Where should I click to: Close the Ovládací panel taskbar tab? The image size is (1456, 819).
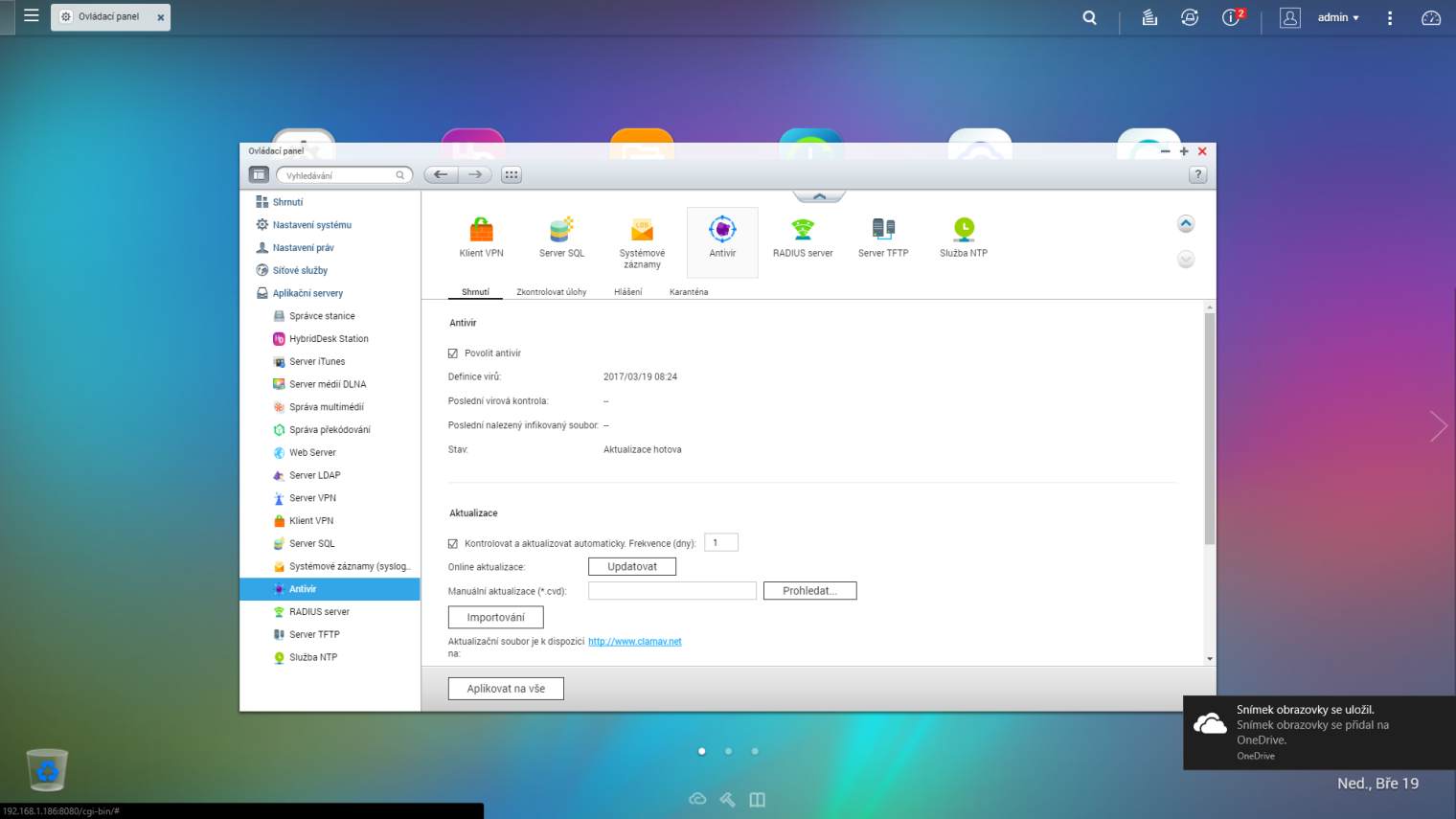[x=161, y=17]
